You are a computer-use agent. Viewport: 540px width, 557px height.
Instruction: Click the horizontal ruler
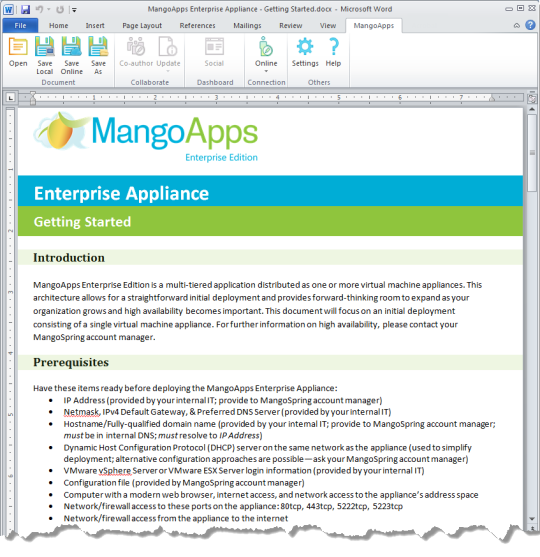click(x=272, y=97)
